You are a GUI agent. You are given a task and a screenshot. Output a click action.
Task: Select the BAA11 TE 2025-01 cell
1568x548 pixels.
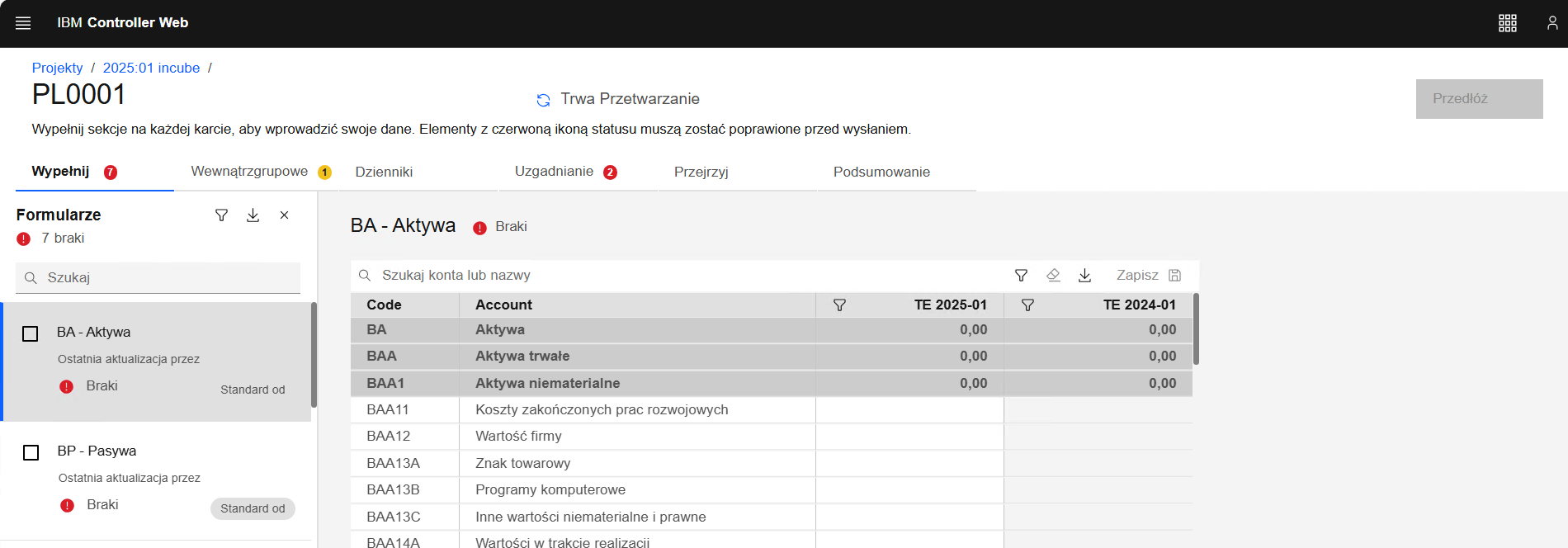(909, 410)
